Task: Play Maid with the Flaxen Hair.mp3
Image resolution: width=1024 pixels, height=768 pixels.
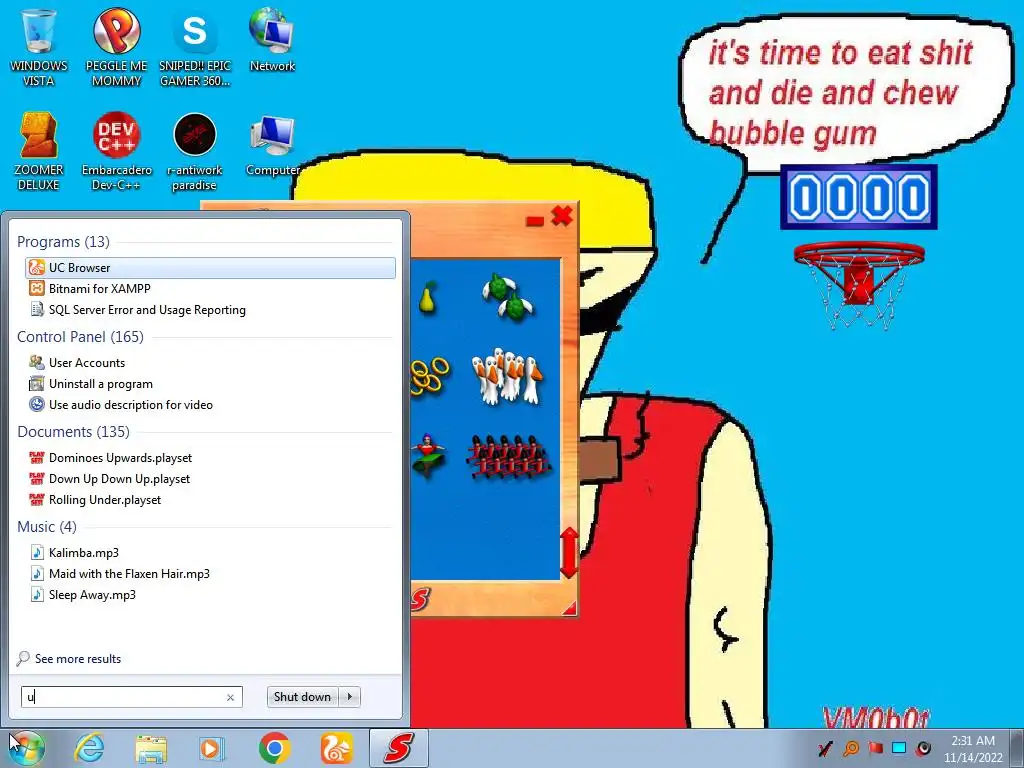Action: pos(210,573)
